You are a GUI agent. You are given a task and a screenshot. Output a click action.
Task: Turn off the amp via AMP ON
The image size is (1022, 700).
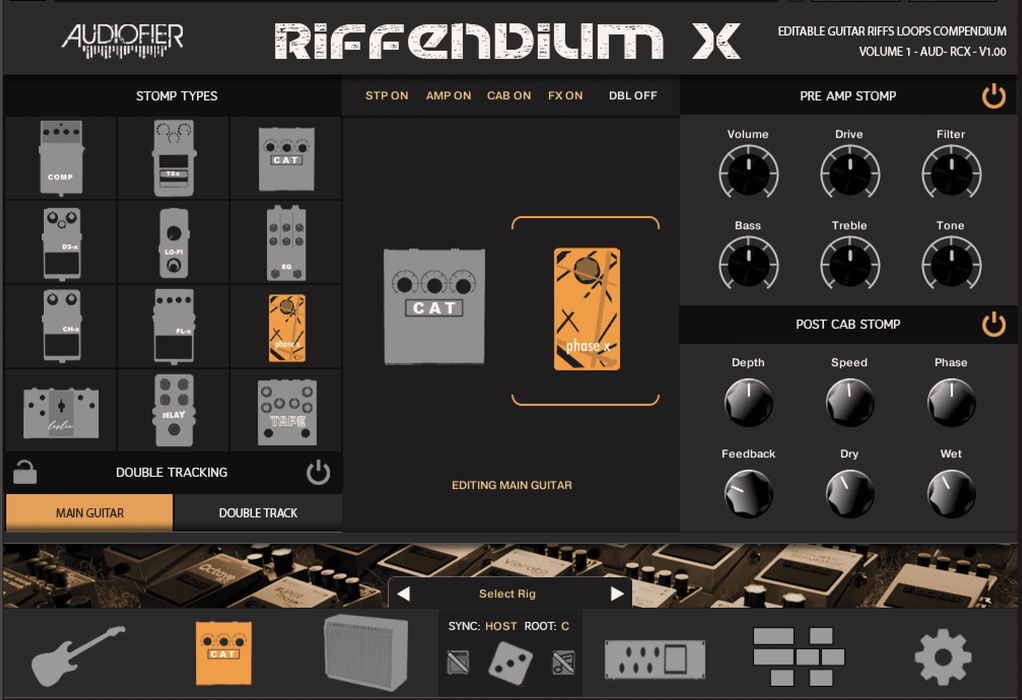pyautogui.click(x=448, y=96)
